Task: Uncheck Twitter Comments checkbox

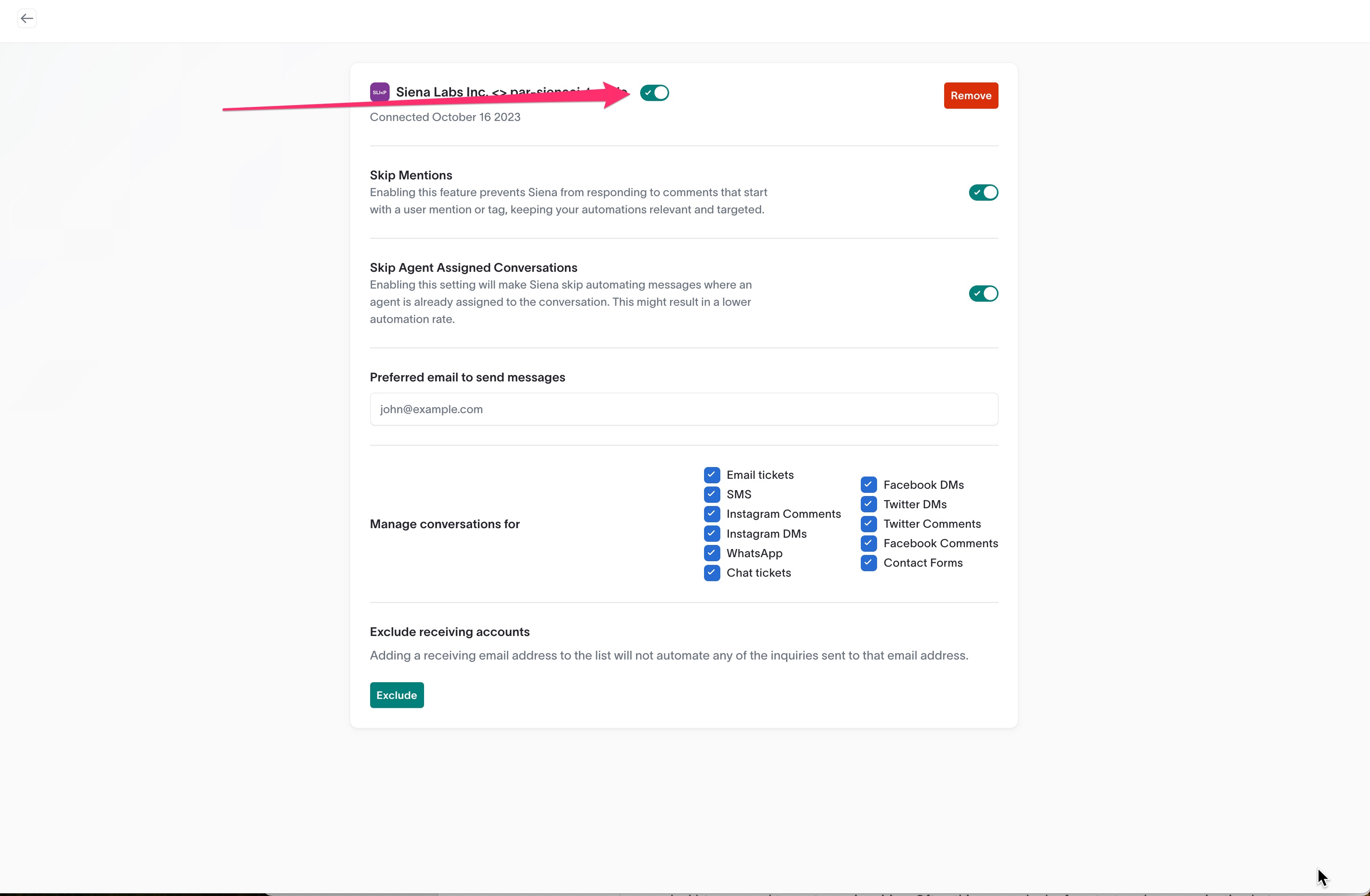Action: 868,524
